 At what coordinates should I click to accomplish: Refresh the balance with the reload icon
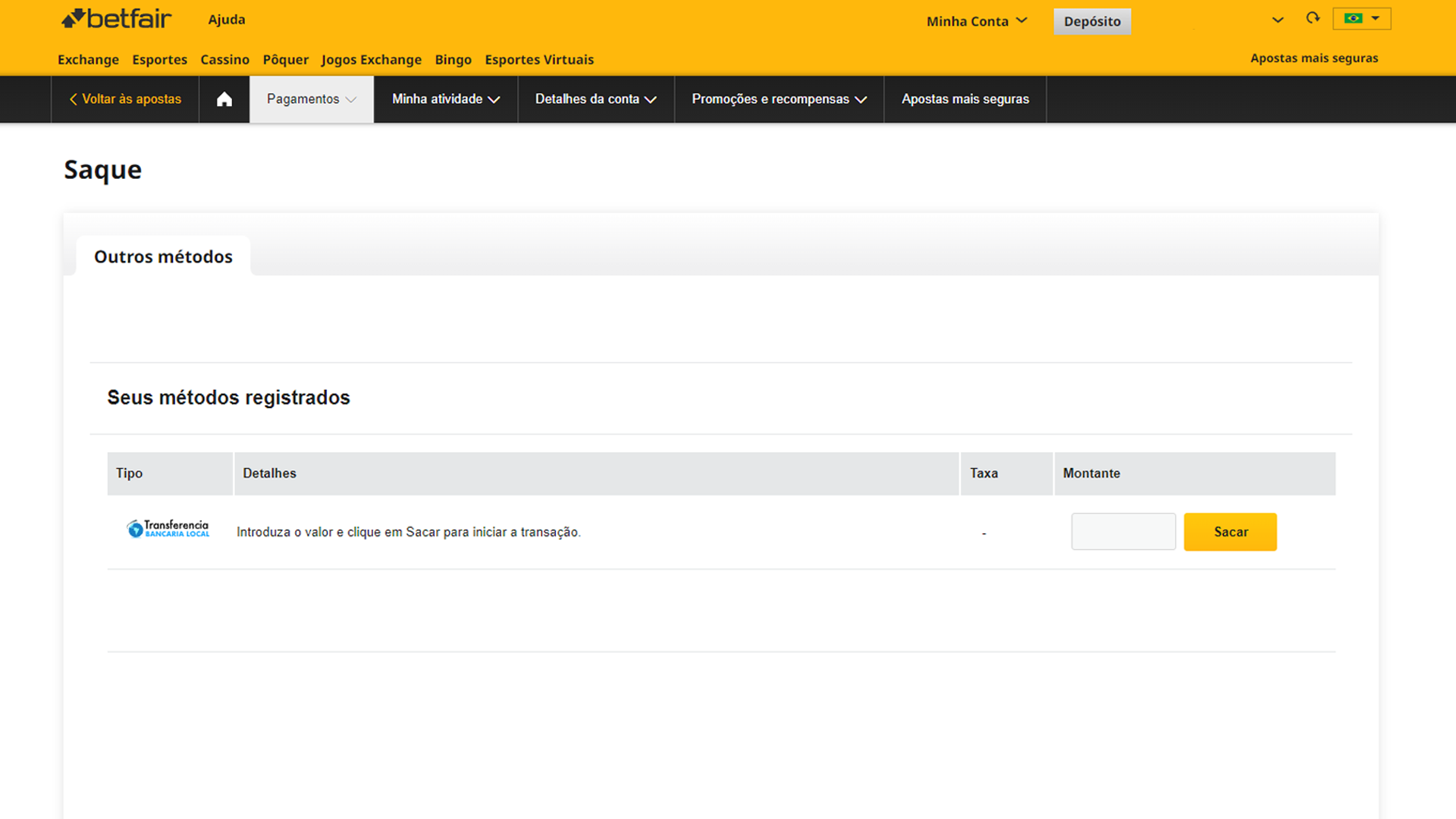point(1313,18)
